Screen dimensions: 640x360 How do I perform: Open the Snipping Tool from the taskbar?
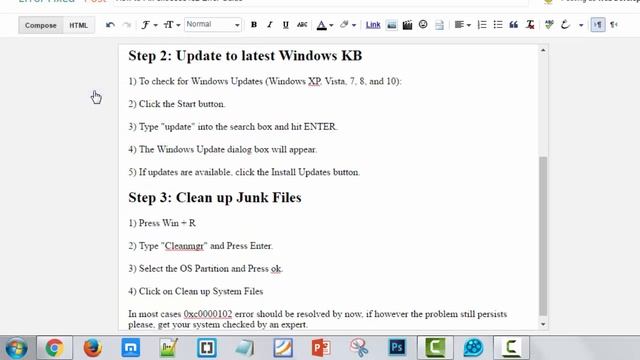(x=359, y=348)
